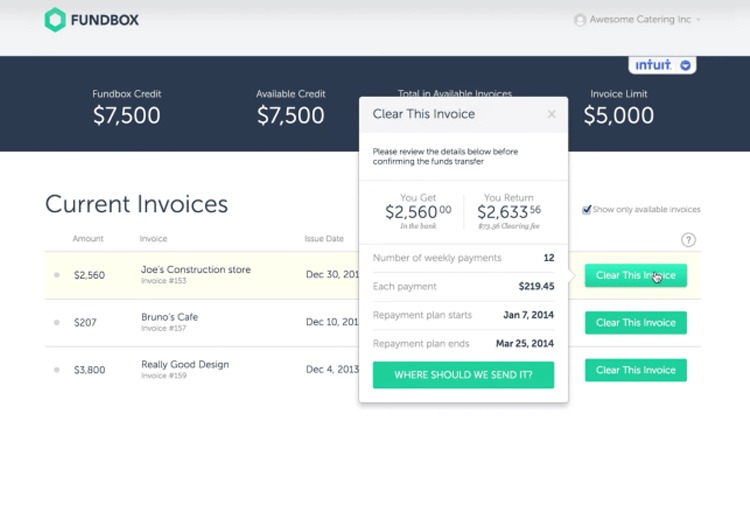
Task: Select the Joe's Construction store row name
Action: coord(196,270)
